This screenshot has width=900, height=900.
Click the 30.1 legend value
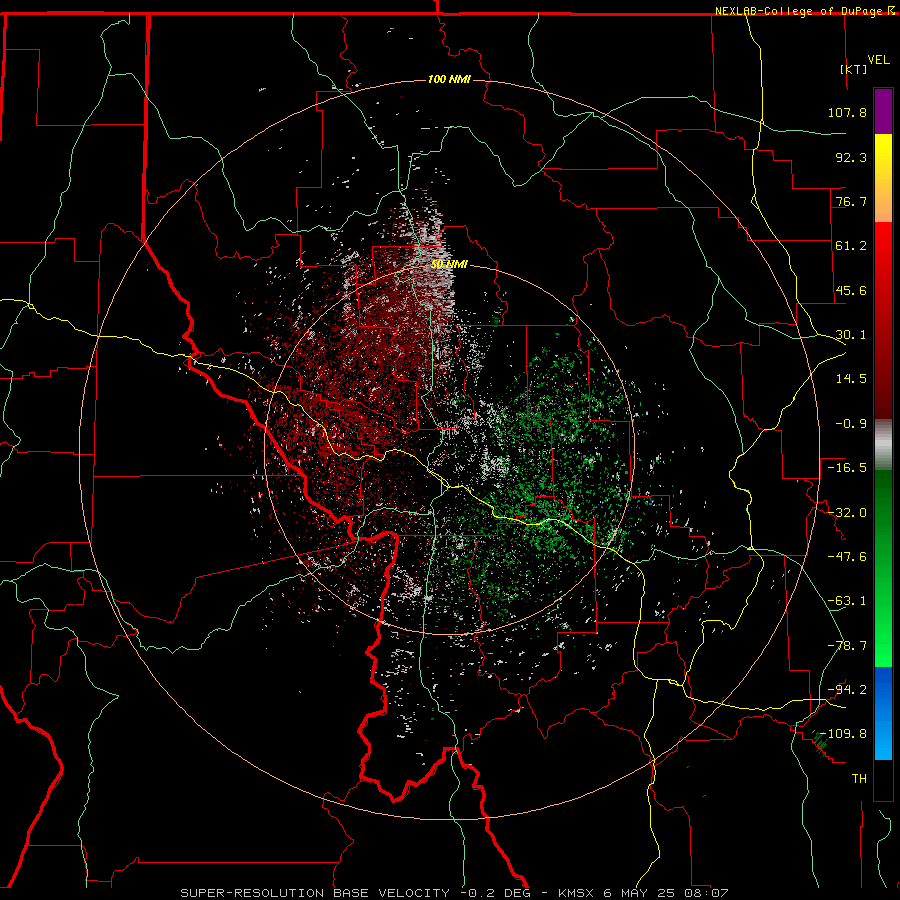click(851, 335)
